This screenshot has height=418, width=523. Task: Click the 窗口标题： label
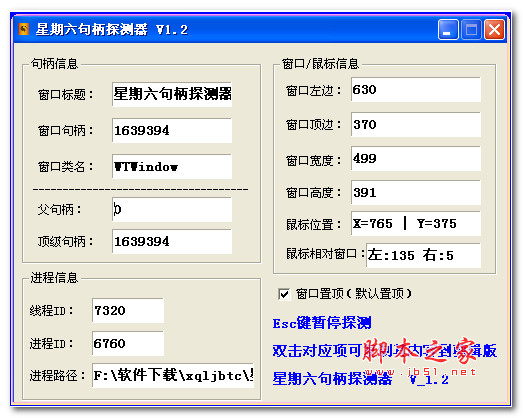pos(66,95)
